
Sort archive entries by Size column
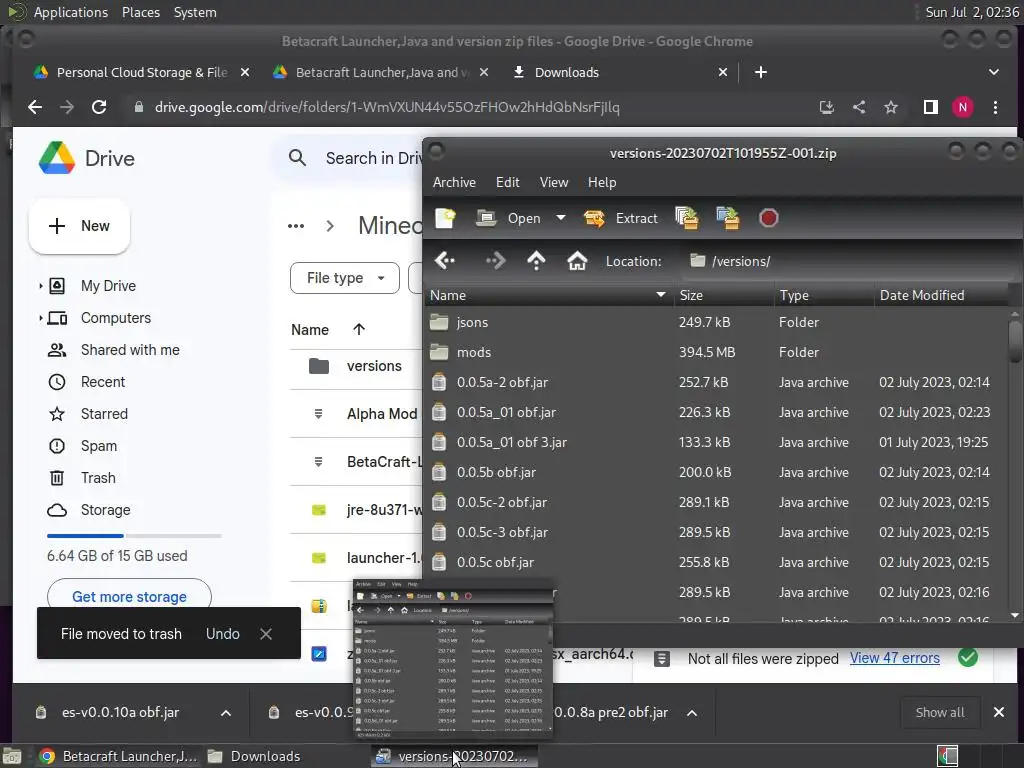pyautogui.click(x=724, y=295)
